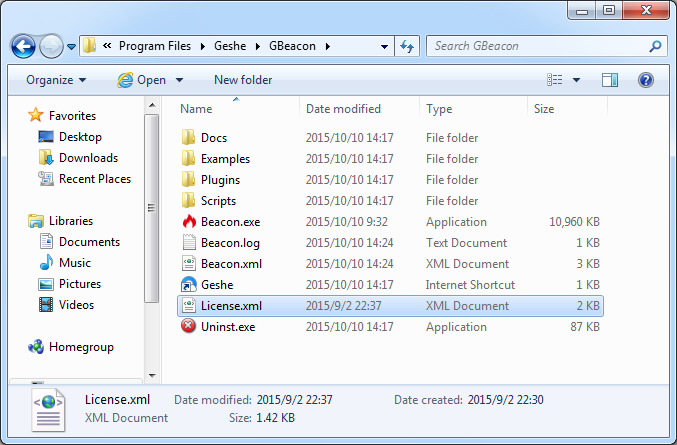677x445 pixels.
Task: Open the address bar history dropdown
Action: coord(384,46)
